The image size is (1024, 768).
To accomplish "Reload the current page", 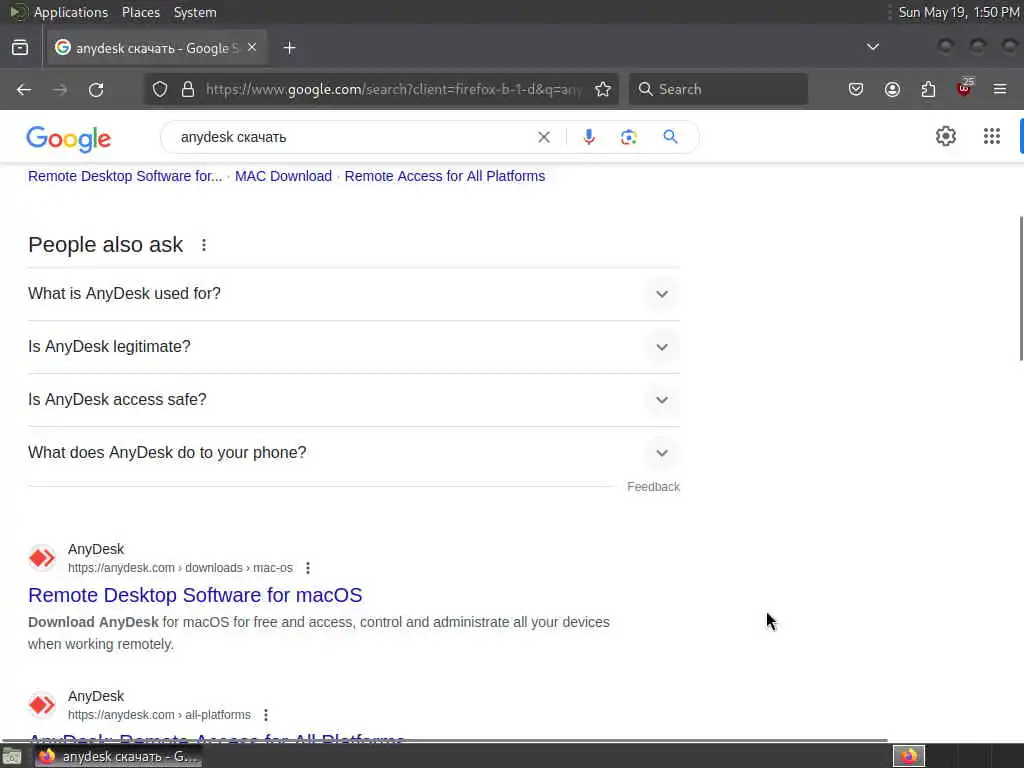I will pos(96,89).
